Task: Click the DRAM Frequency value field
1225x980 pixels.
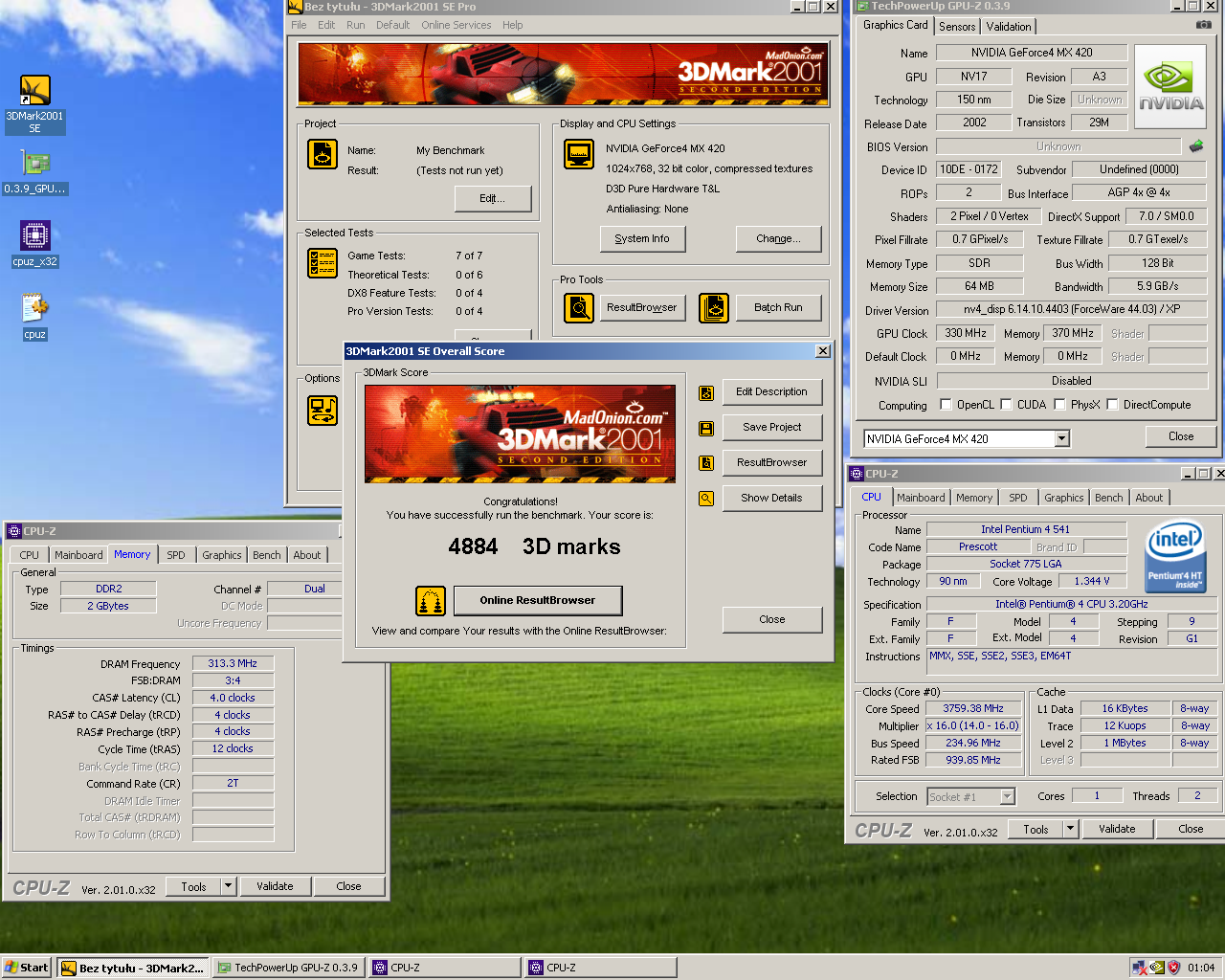Action: [x=233, y=663]
